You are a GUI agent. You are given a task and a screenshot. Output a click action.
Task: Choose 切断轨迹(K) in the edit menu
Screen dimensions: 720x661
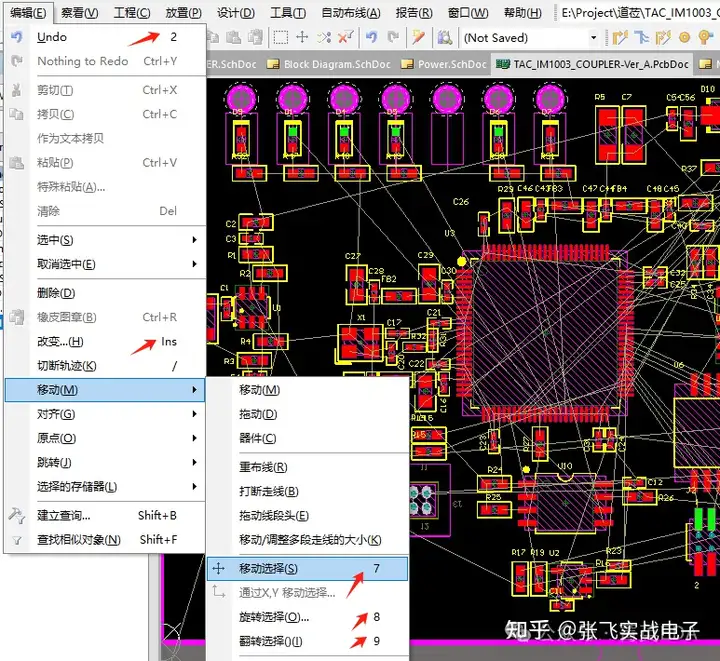(x=105, y=366)
